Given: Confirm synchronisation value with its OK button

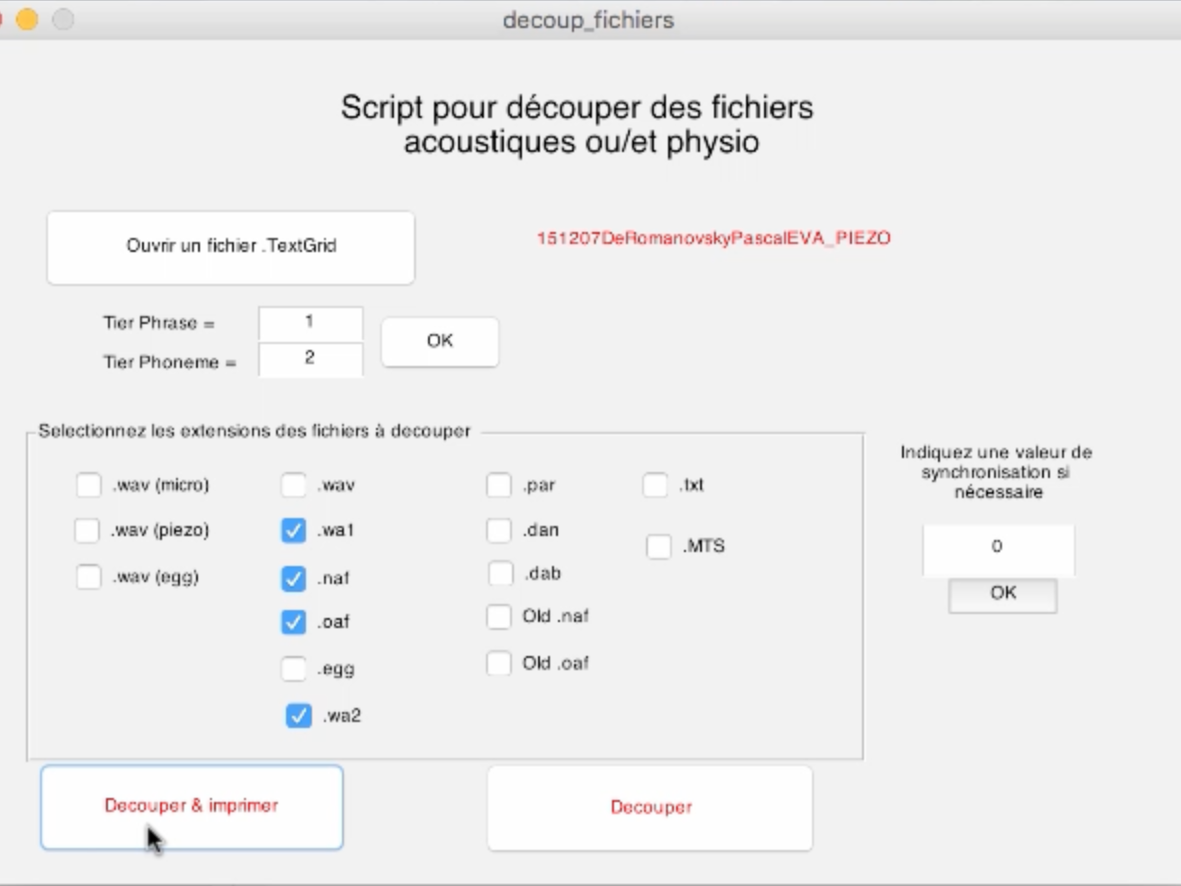Looking at the screenshot, I should point(1002,594).
